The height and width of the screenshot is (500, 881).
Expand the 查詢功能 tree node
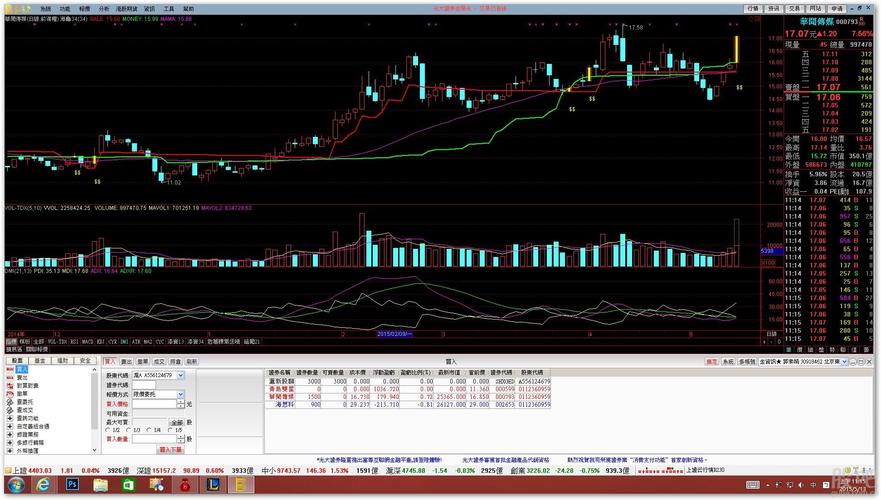coord(10,419)
